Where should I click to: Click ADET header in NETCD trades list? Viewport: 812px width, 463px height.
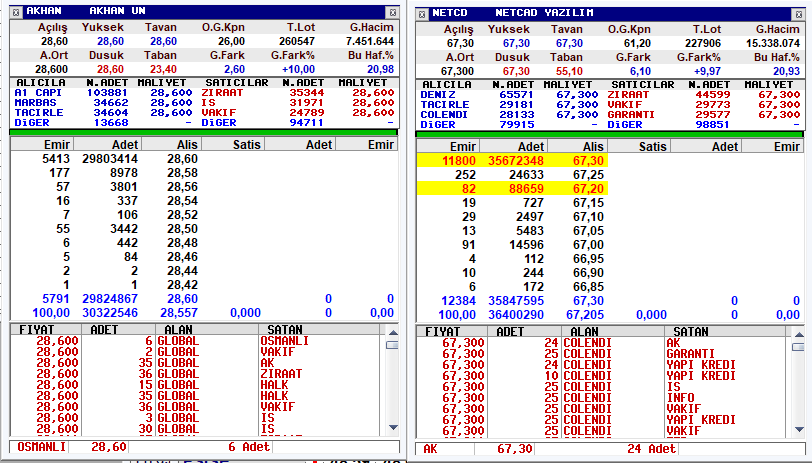click(x=524, y=331)
